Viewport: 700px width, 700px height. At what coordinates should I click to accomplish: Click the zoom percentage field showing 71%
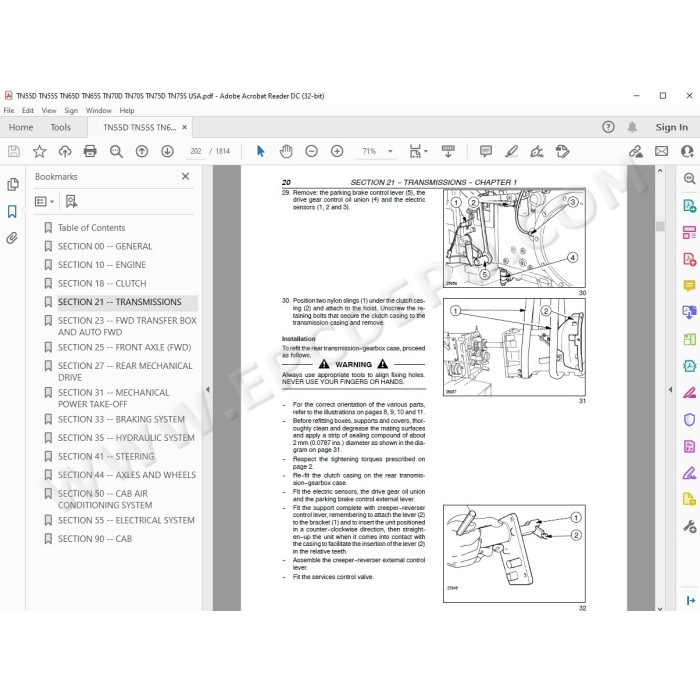tap(370, 151)
